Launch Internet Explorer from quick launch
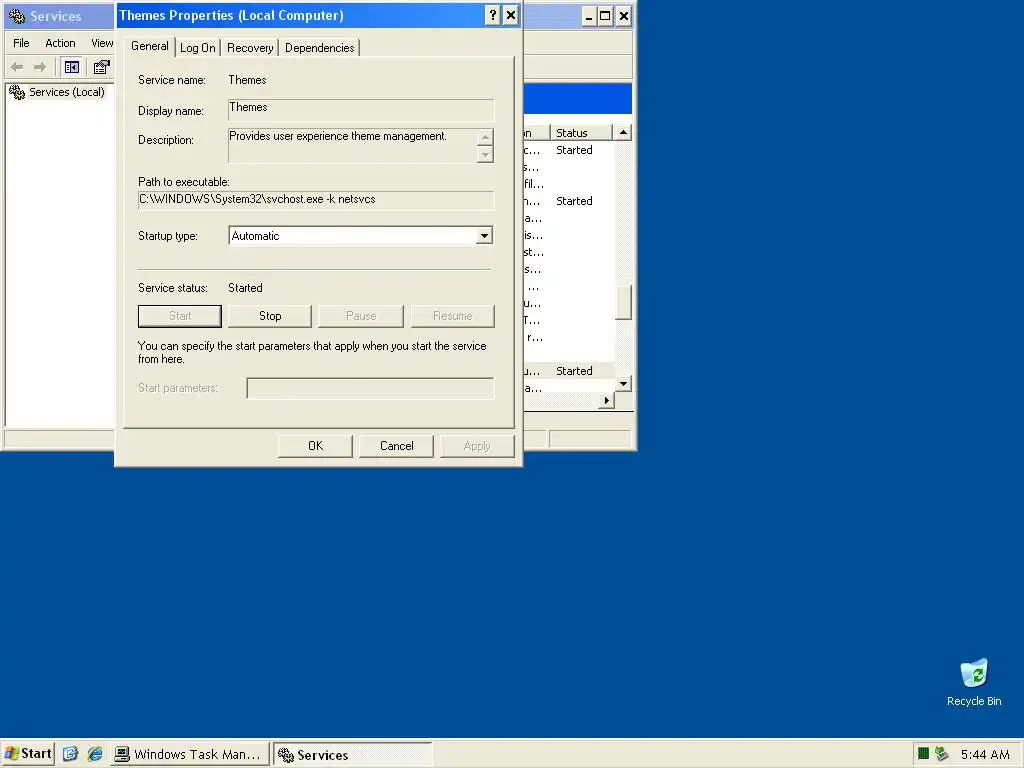The height and width of the screenshot is (768, 1024). point(95,754)
